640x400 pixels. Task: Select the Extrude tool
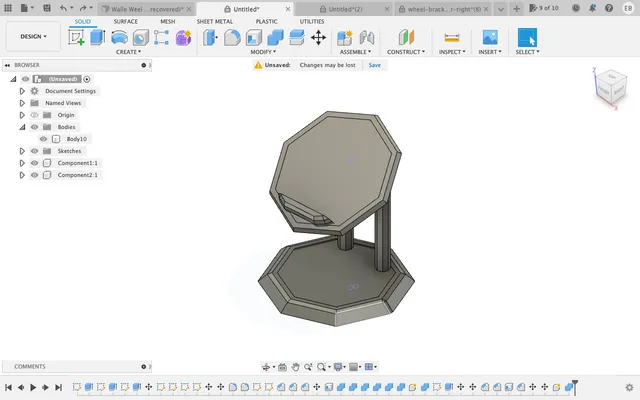[x=98, y=38]
